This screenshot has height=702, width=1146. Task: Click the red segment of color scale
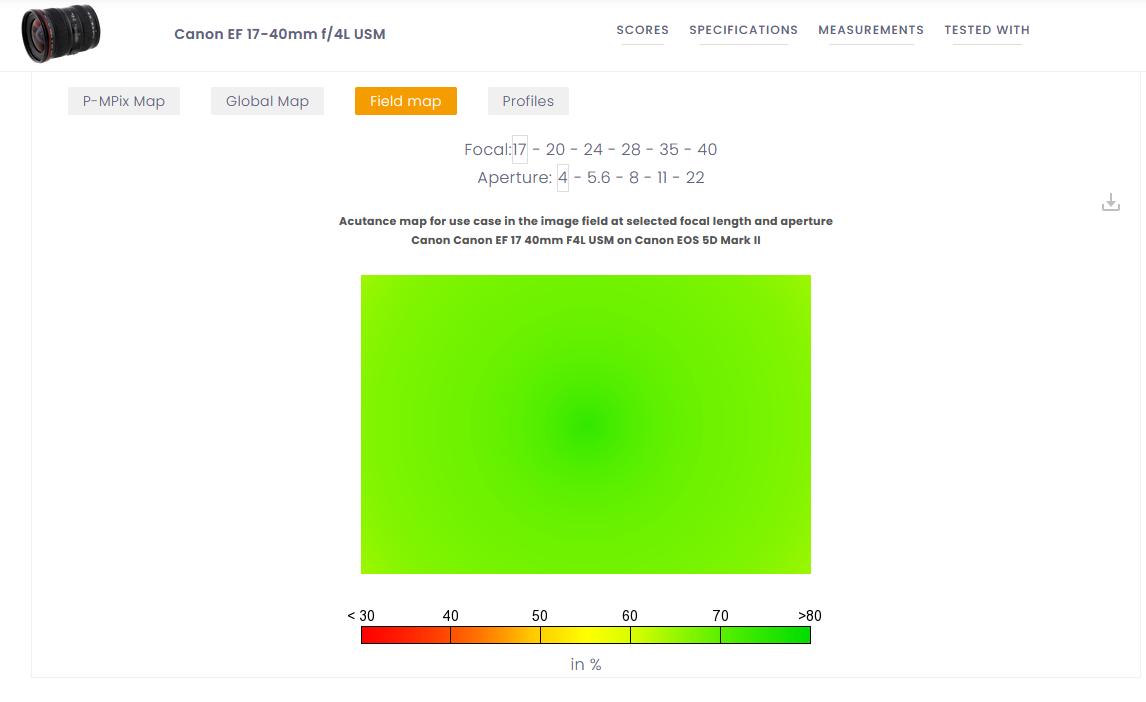(x=406, y=636)
